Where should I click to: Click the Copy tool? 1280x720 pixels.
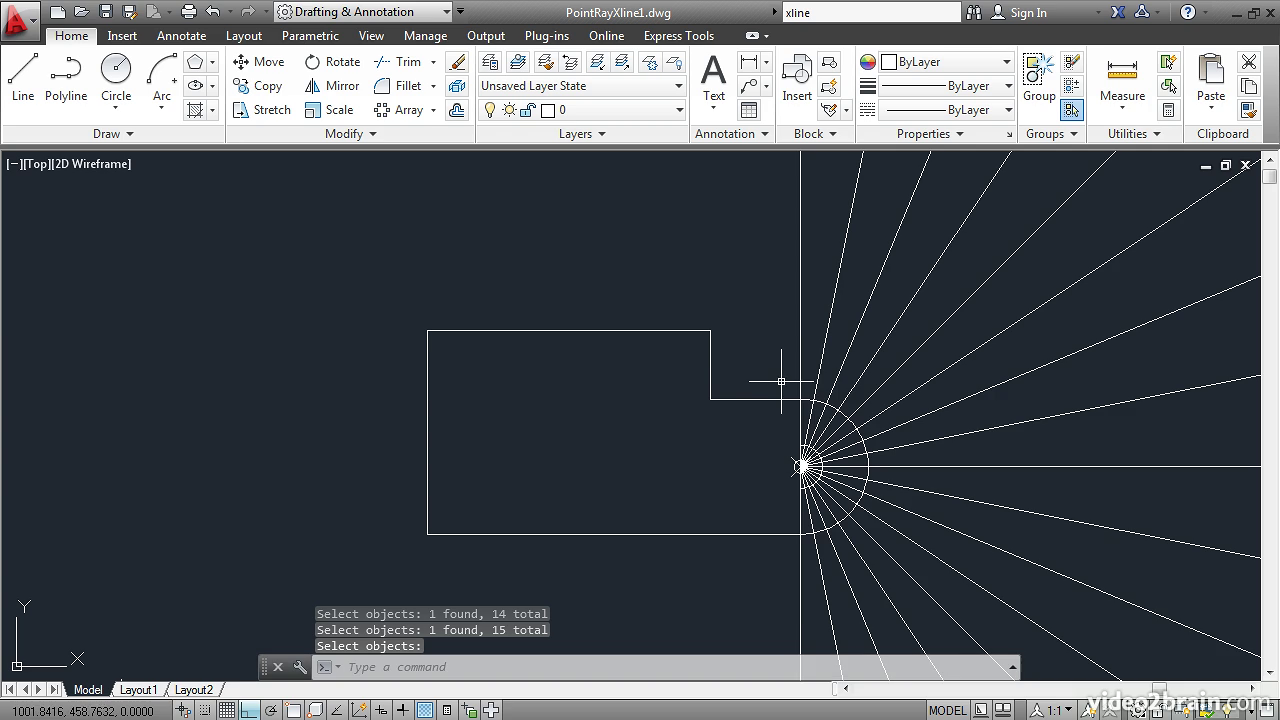click(x=257, y=86)
